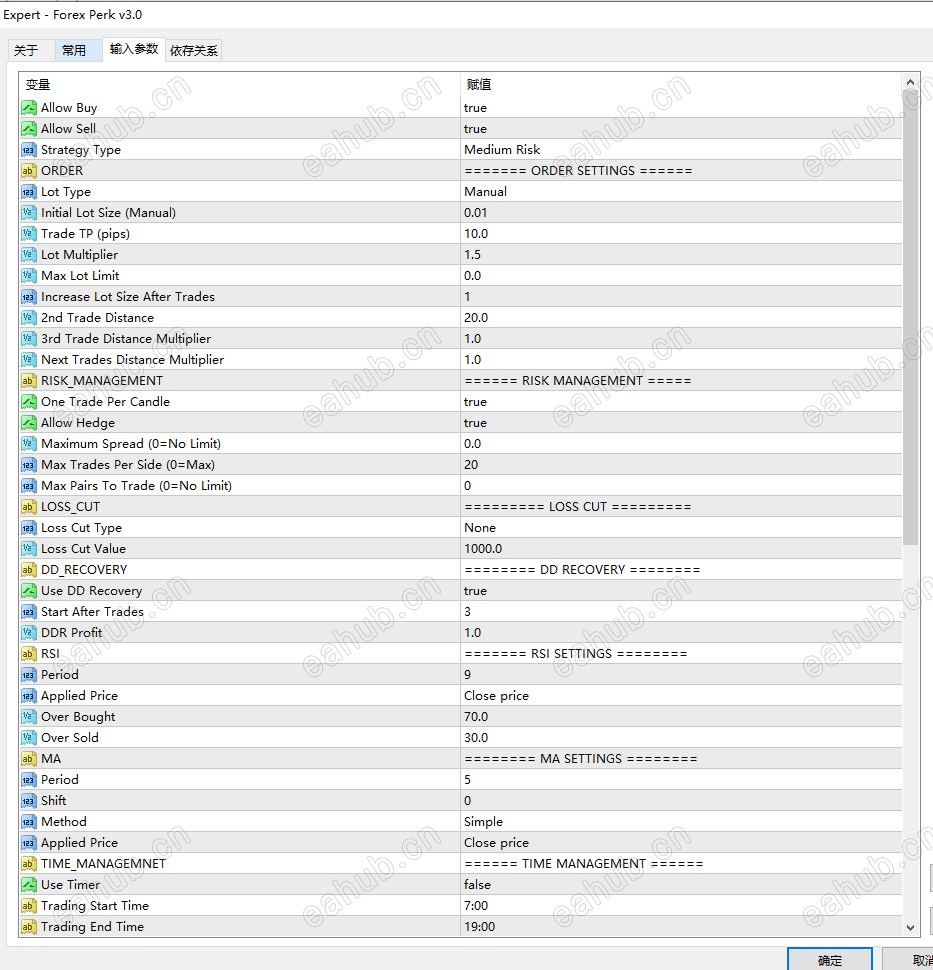Click the 变量 column header
933x970 pixels.
pyautogui.click(x=240, y=85)
